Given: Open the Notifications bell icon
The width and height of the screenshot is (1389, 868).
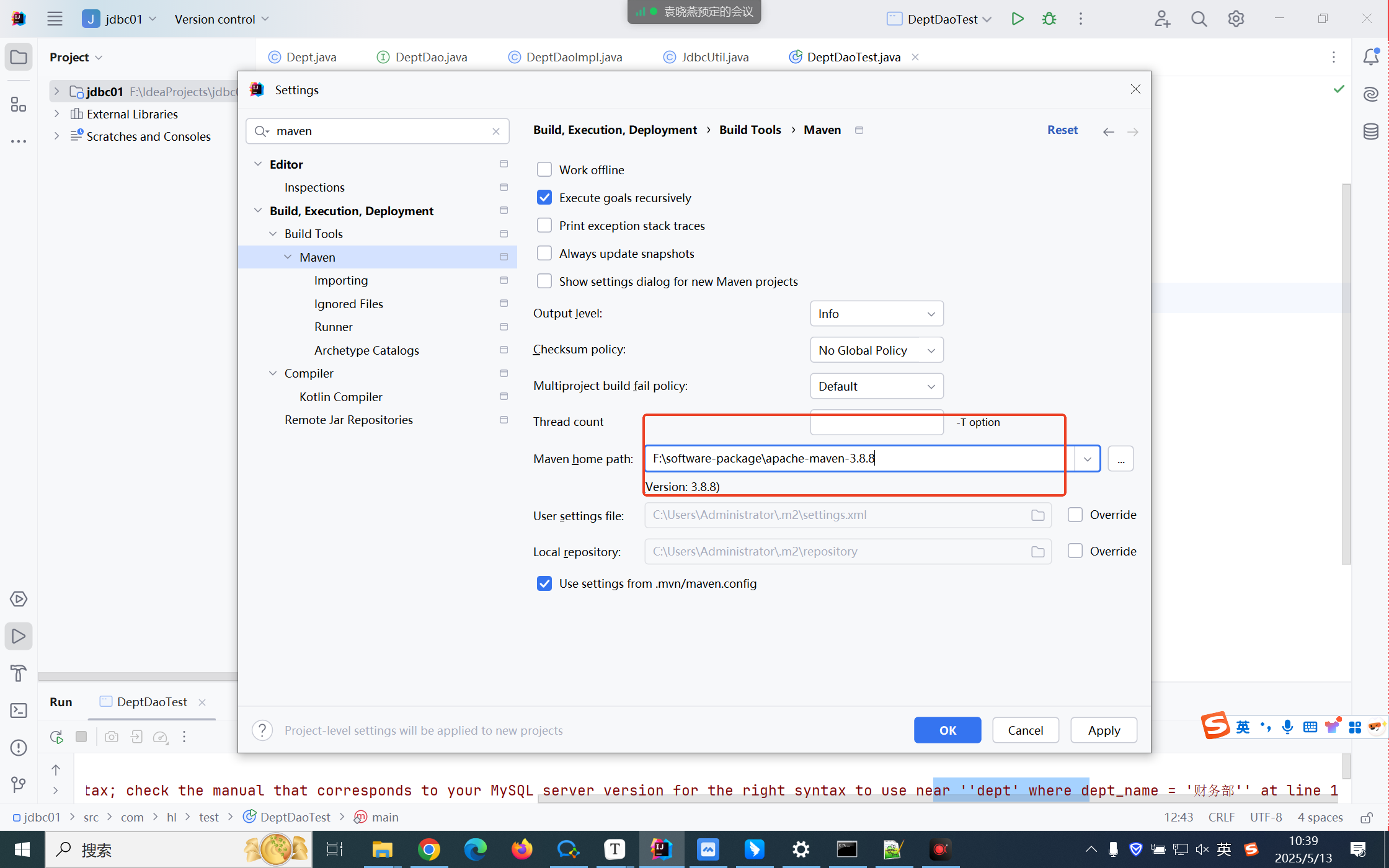Looking at the screenshot, I should pos(1370,57).
